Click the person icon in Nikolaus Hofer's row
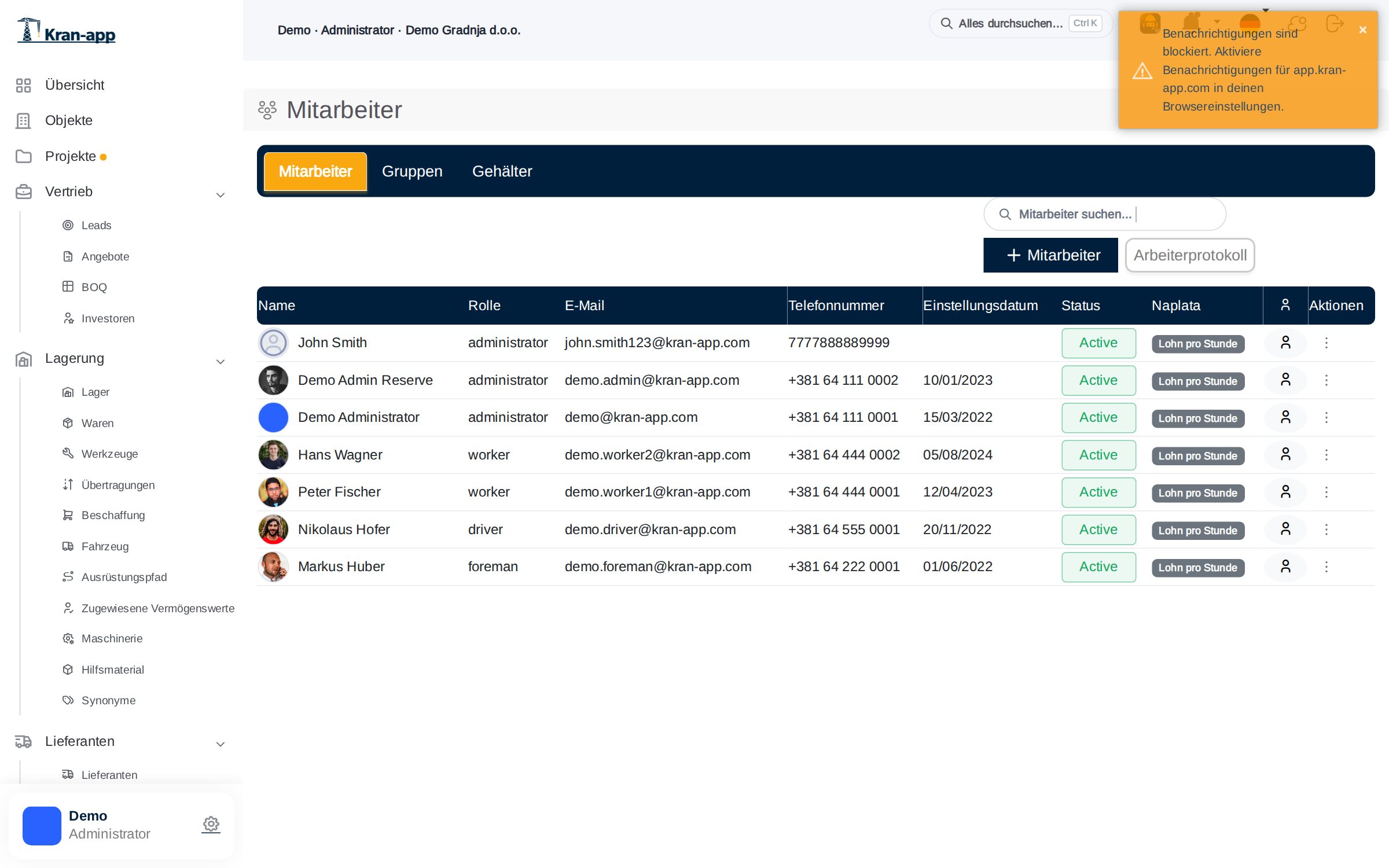The width and height of the screenshot is (1389, 868). point(1285,529)
